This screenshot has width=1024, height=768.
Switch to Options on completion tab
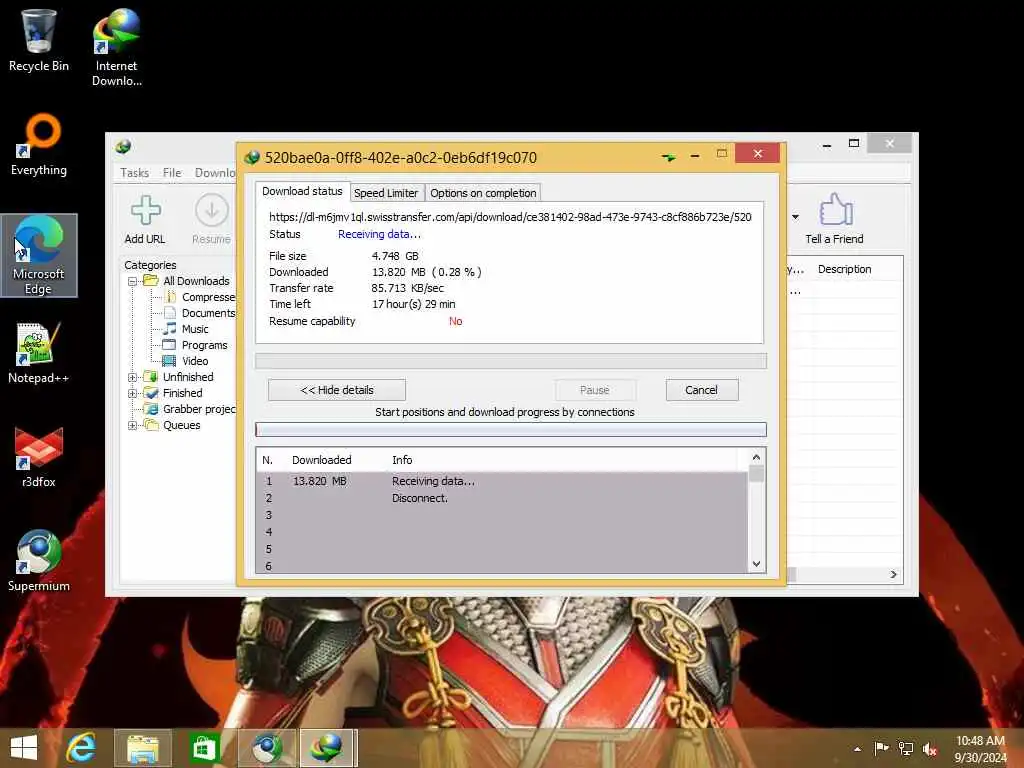483,193
